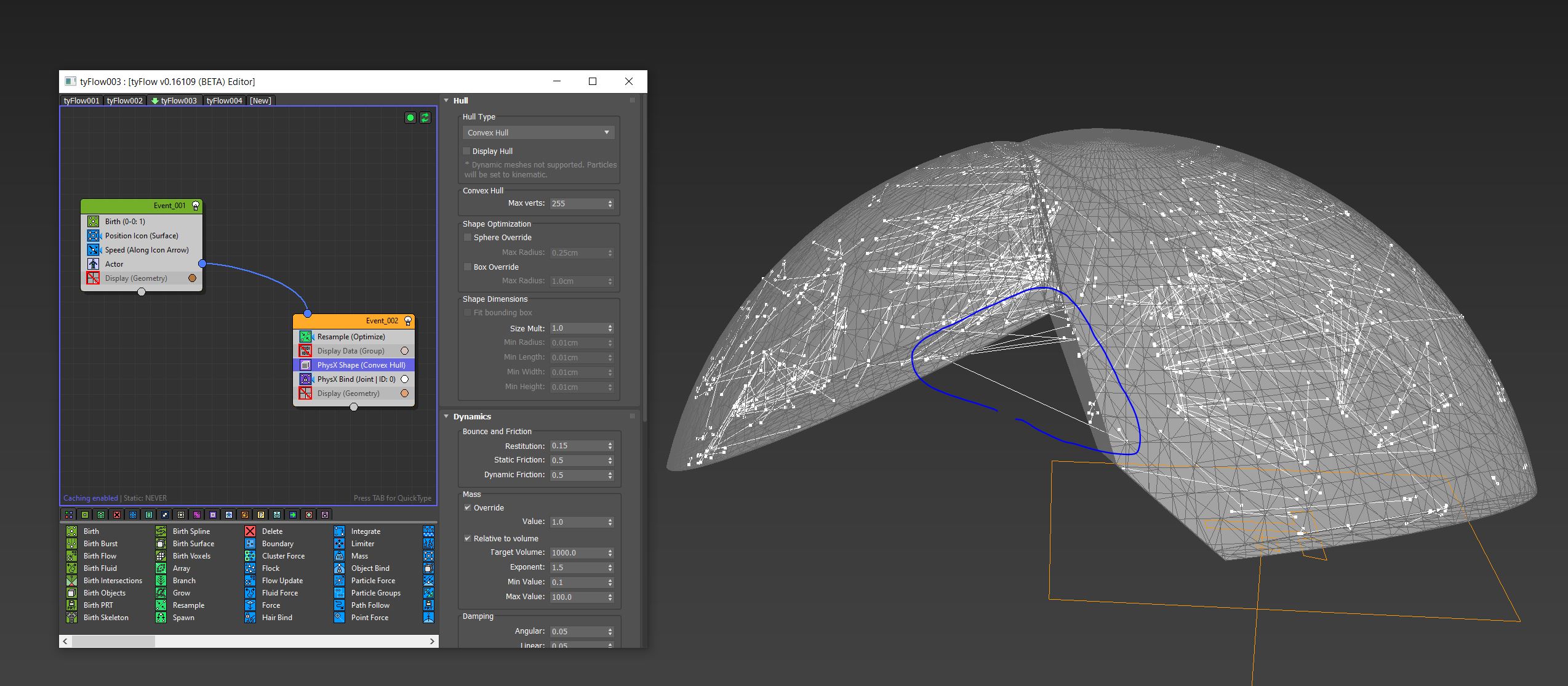Viewport: 1568px width, 686px height.
Task: Click the Actor operator icon in Event_001
Action: pyautogui.click(x=94, y=264)
